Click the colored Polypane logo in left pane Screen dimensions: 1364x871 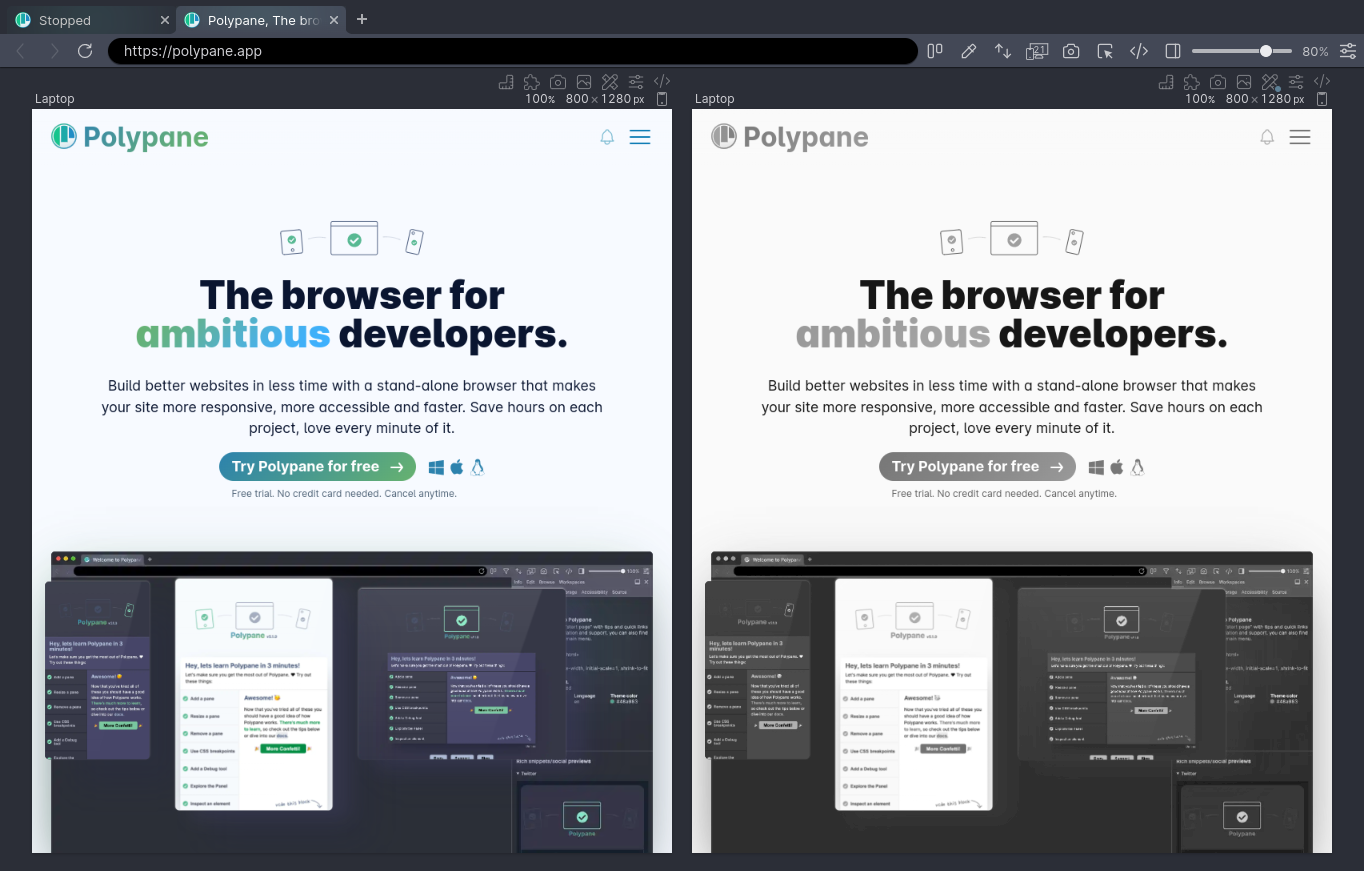click(x=130, y=137)
